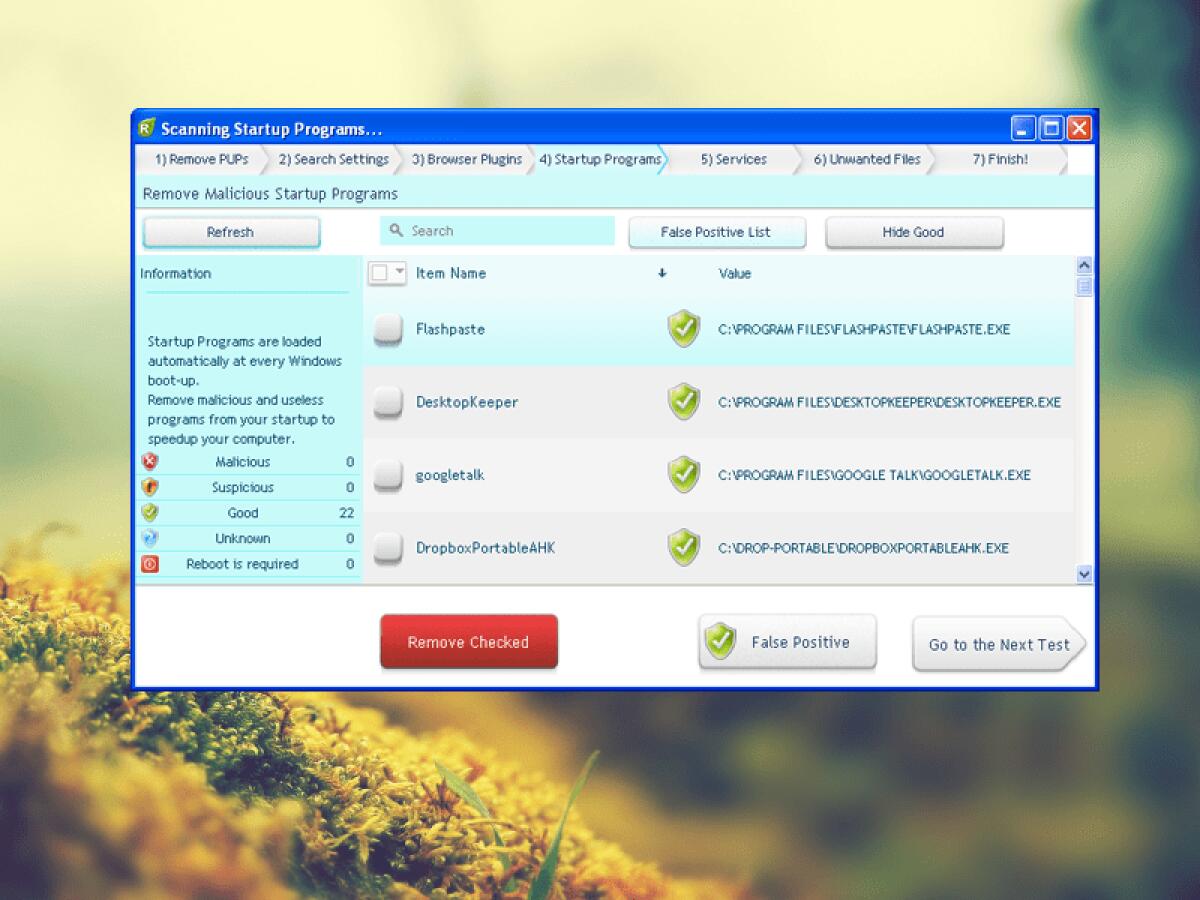Click the application icon in the title bar
This screenshot has width=1200, height=900.
coord(149,129)
